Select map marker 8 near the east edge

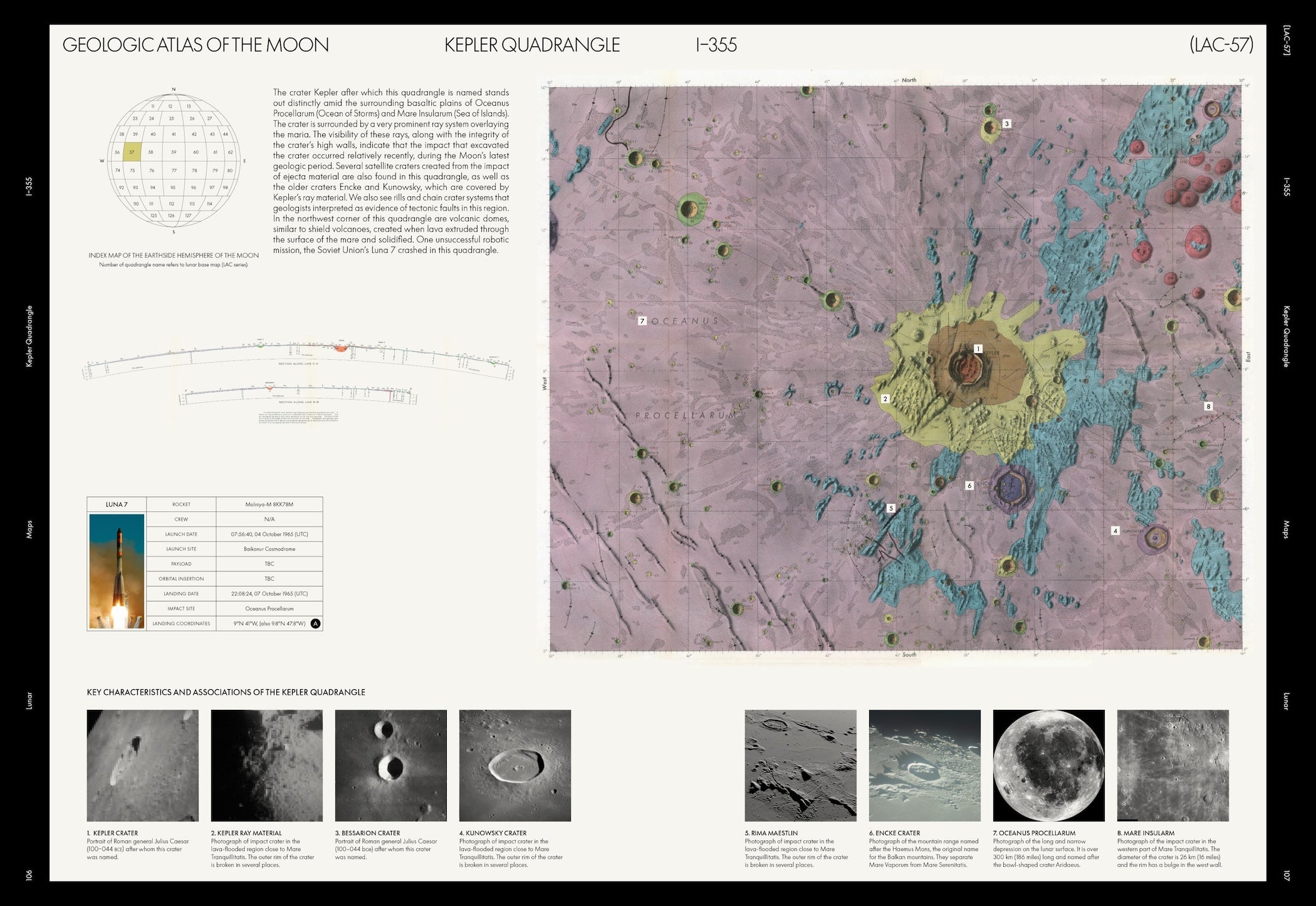[x=1209, y=406]
